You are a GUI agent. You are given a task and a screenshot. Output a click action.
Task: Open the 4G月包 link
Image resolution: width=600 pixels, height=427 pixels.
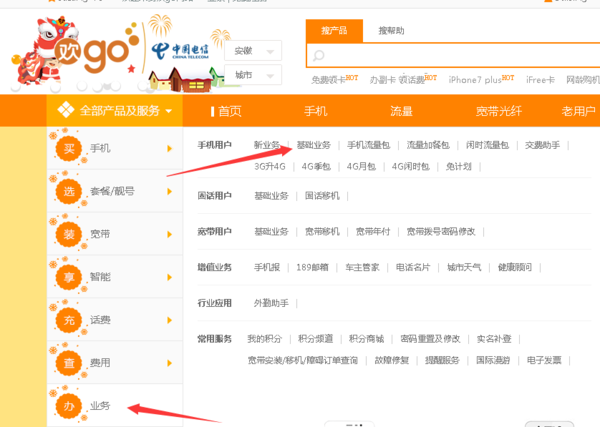[361, 166]
